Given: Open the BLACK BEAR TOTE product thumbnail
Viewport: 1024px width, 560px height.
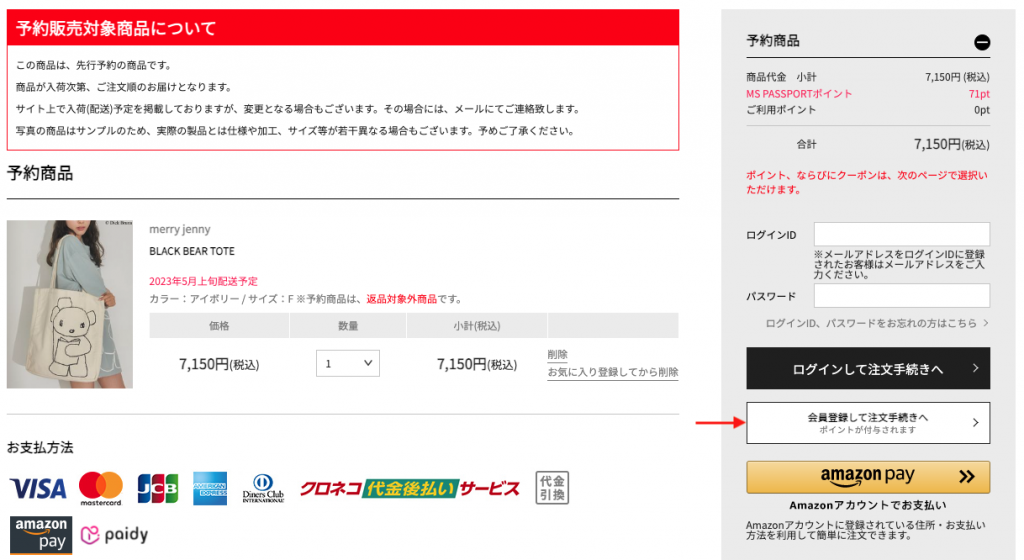Looking at the screenshot, I should point(70,304).
